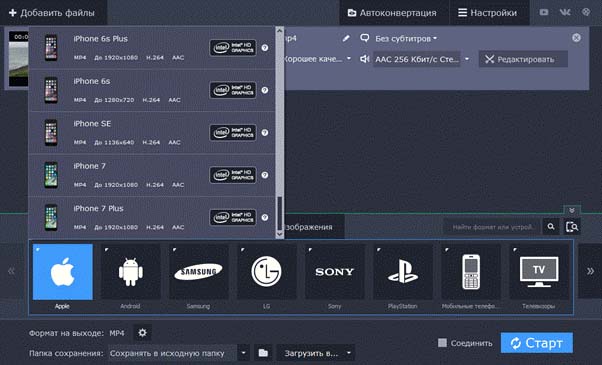Click the Редактировать button
Screen dimensions: 602x365
coord(523,59)
